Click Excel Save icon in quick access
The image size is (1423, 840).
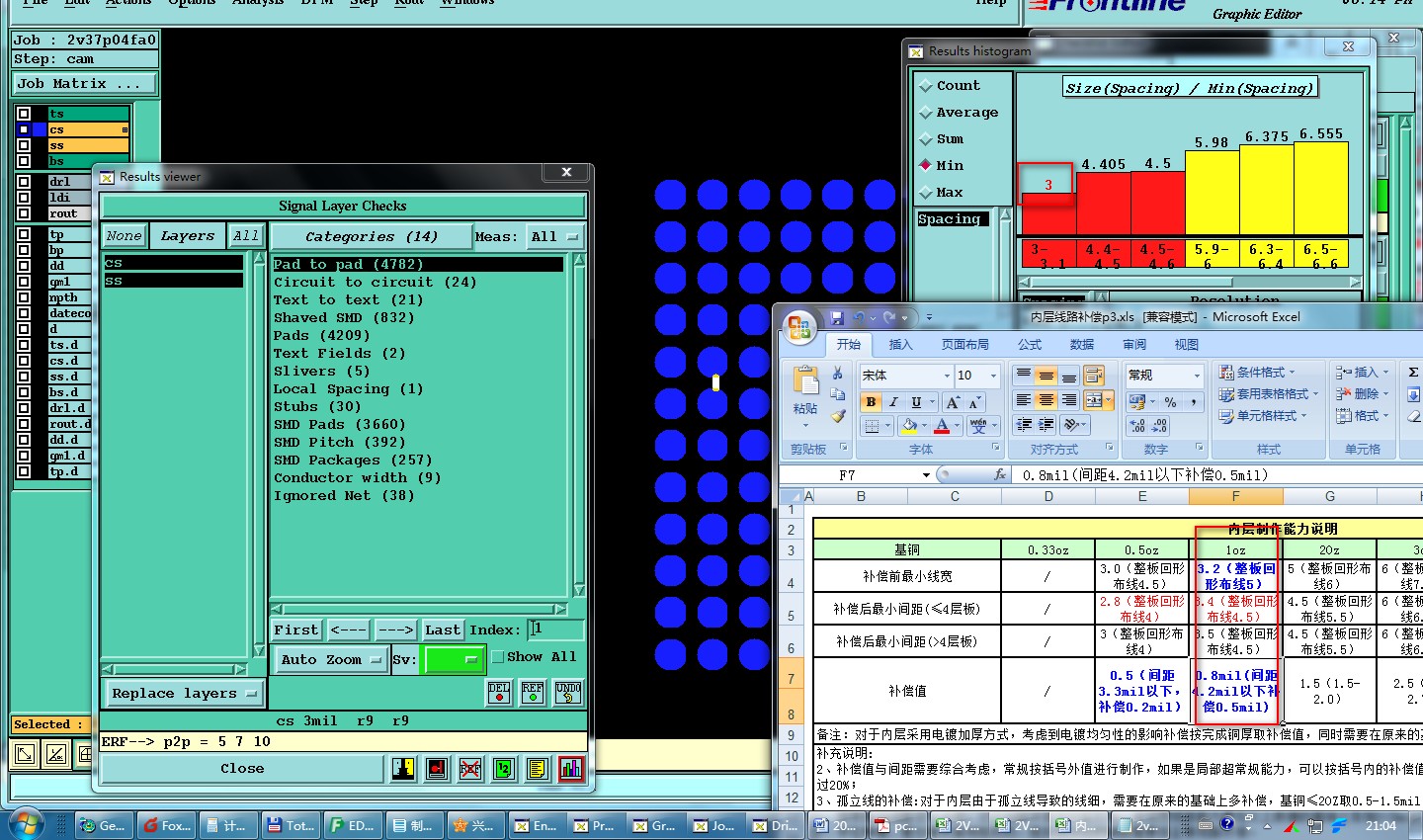tap(837, 317)
